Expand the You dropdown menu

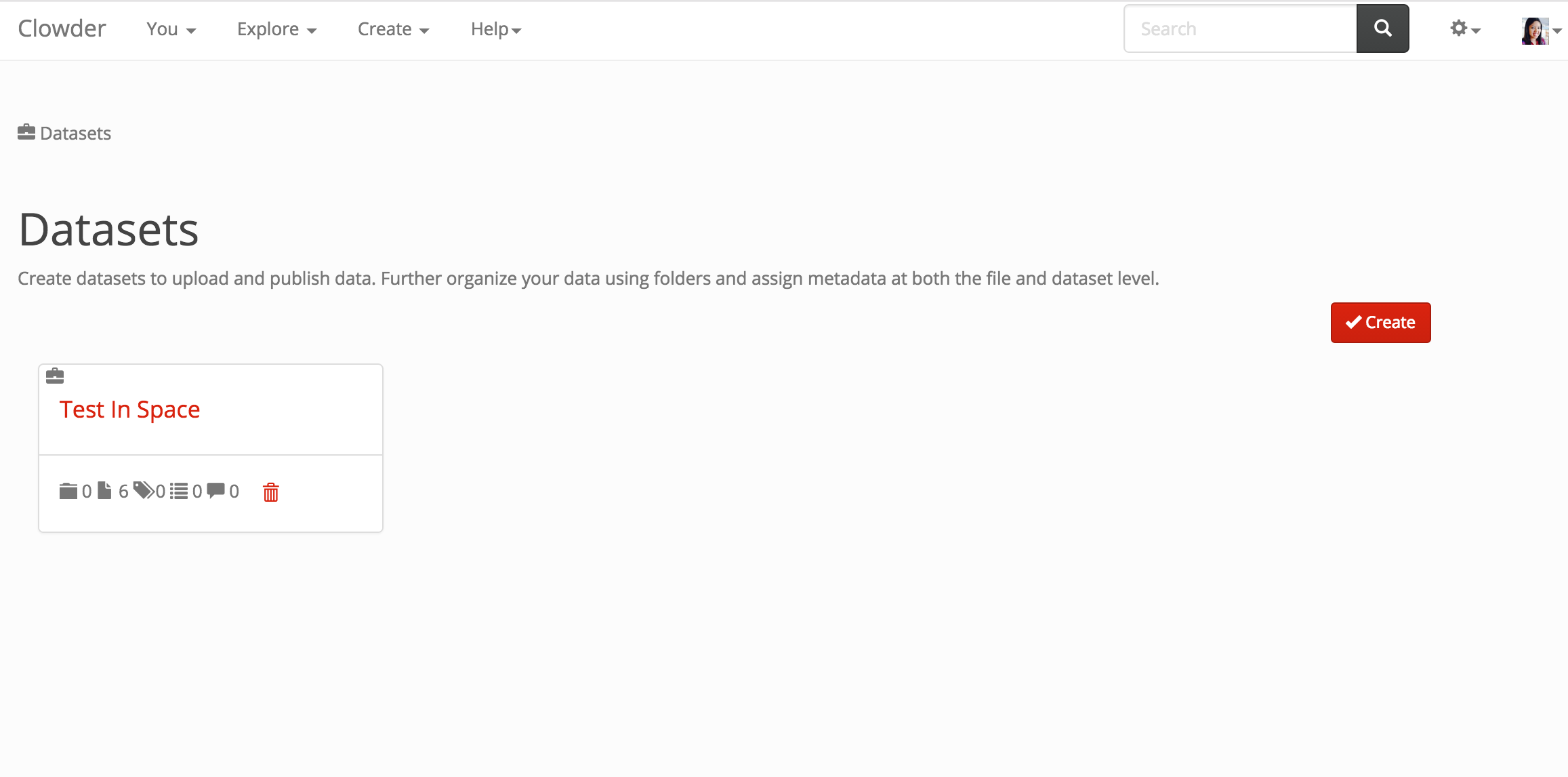click(171, 29)
